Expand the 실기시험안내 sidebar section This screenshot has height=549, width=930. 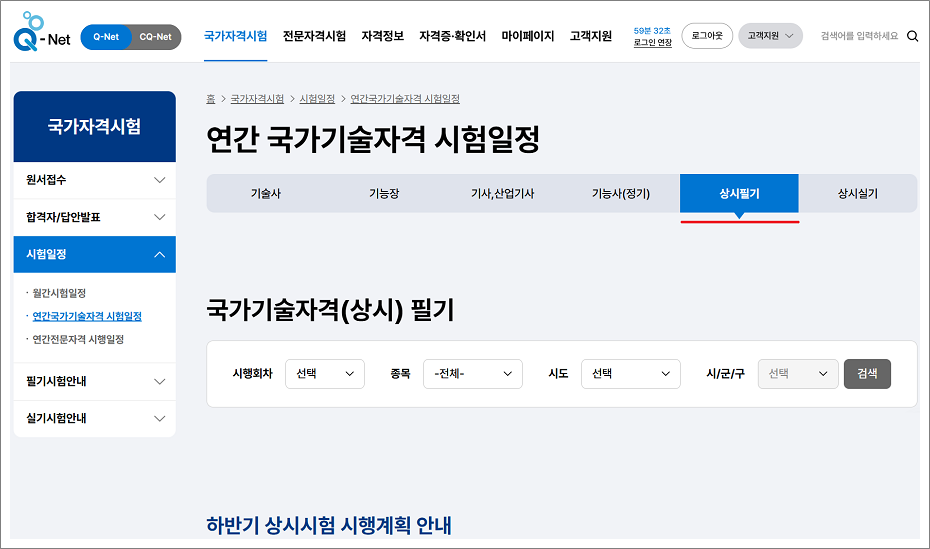point(95,419)
